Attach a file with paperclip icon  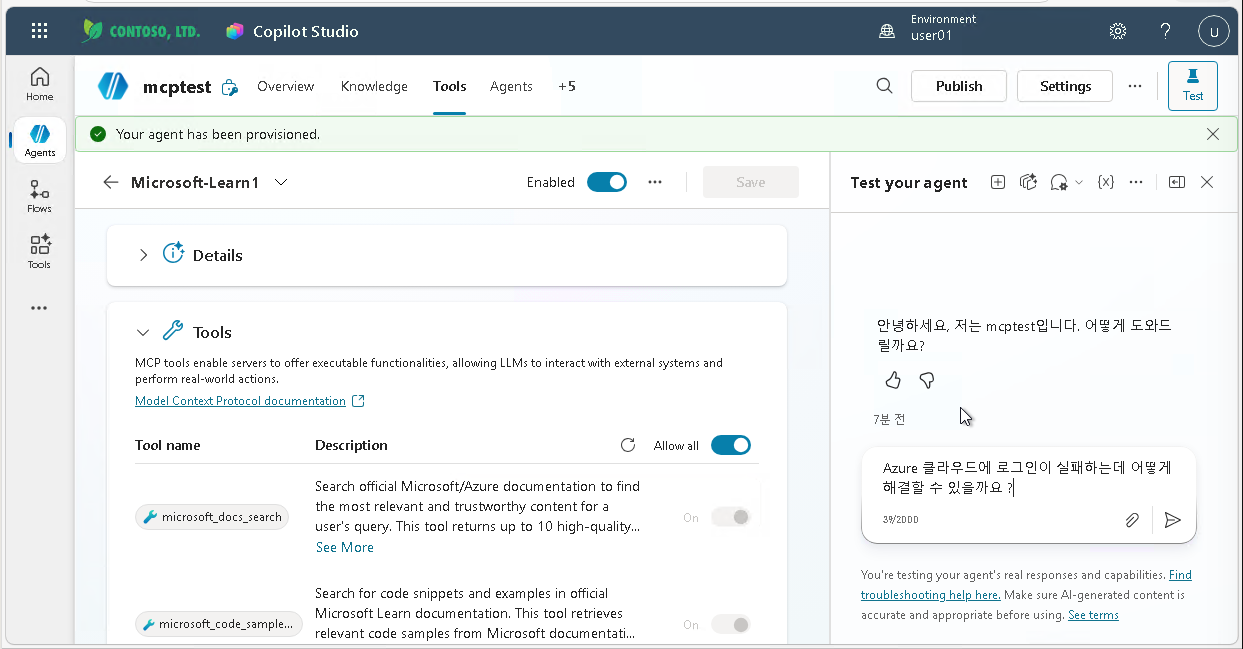click(1132, 520)
